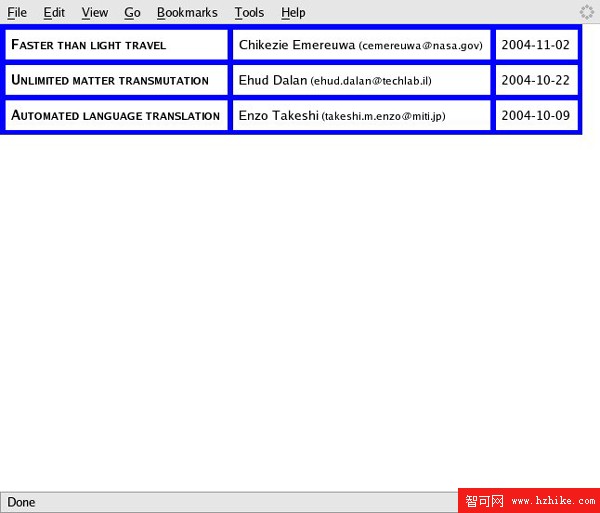Open the Edit menu
Viewport: 600px width, 513px height.
54,13
